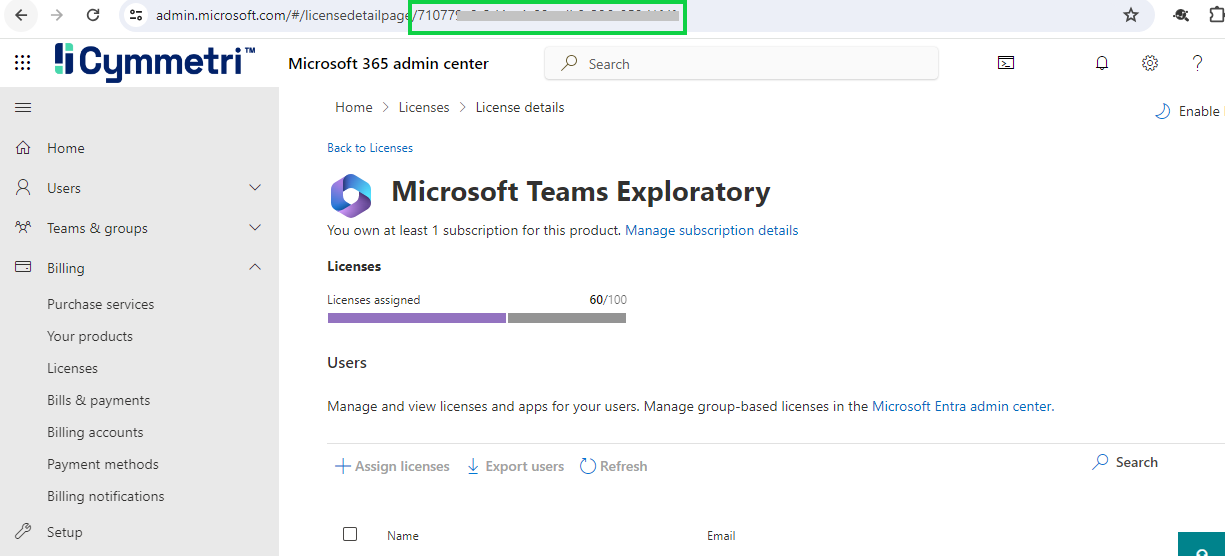This screenshot has width=1225, height=556.
Task: Click the Refresh users icon button
Action: pos(613,466)
